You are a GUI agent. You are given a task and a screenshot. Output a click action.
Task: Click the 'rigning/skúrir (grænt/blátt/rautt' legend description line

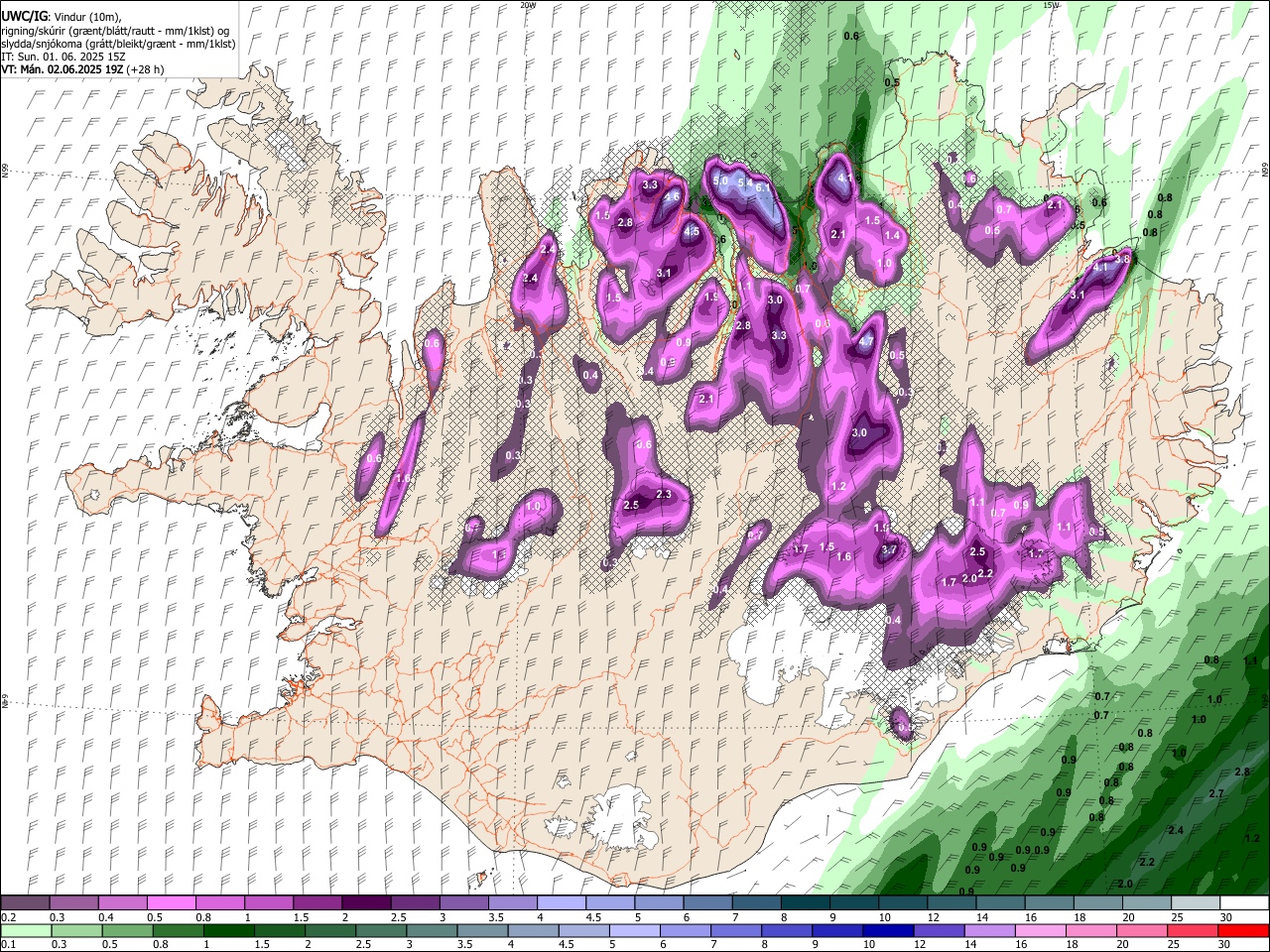pyautogui.click(x=115, y=31)
